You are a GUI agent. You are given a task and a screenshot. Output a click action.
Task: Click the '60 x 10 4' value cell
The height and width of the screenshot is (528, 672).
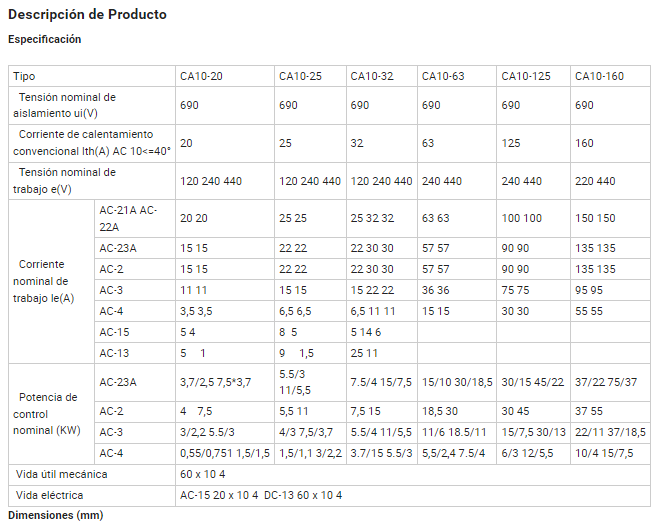pyautogui.click(x=413, y=474)
